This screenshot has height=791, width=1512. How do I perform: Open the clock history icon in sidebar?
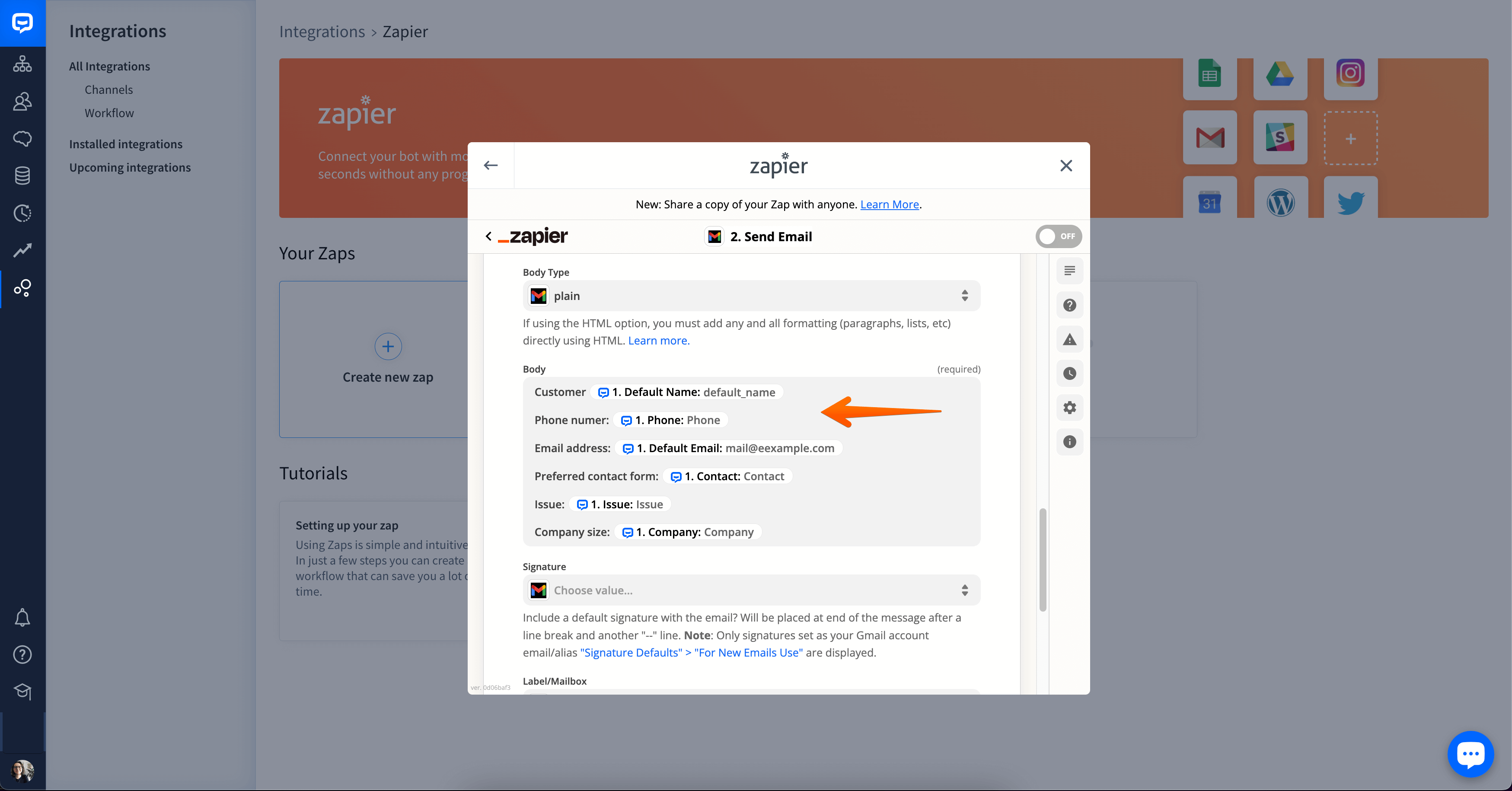22,213
